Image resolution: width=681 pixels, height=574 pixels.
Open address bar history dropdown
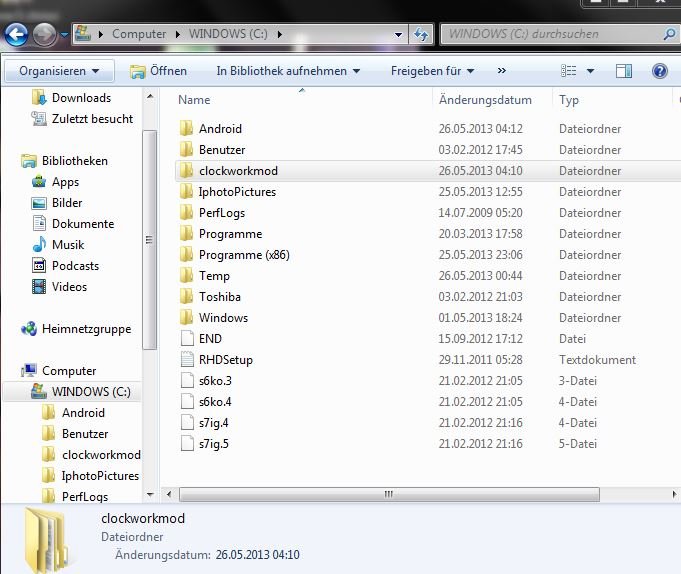point(398,34)
